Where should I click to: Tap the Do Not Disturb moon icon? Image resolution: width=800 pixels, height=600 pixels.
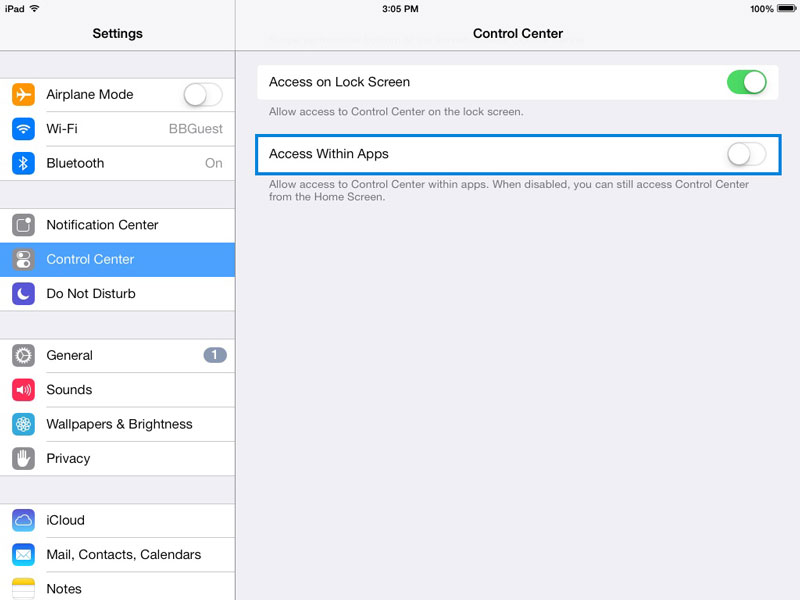tap(23, 294)
